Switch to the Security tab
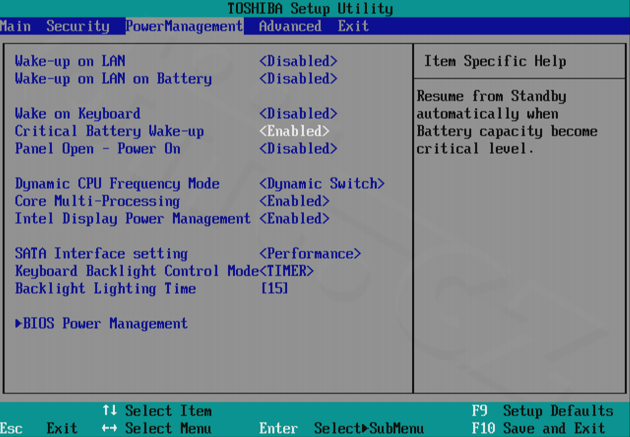The image size is (630, 437). pyautogui.click(x=78, y=26)
